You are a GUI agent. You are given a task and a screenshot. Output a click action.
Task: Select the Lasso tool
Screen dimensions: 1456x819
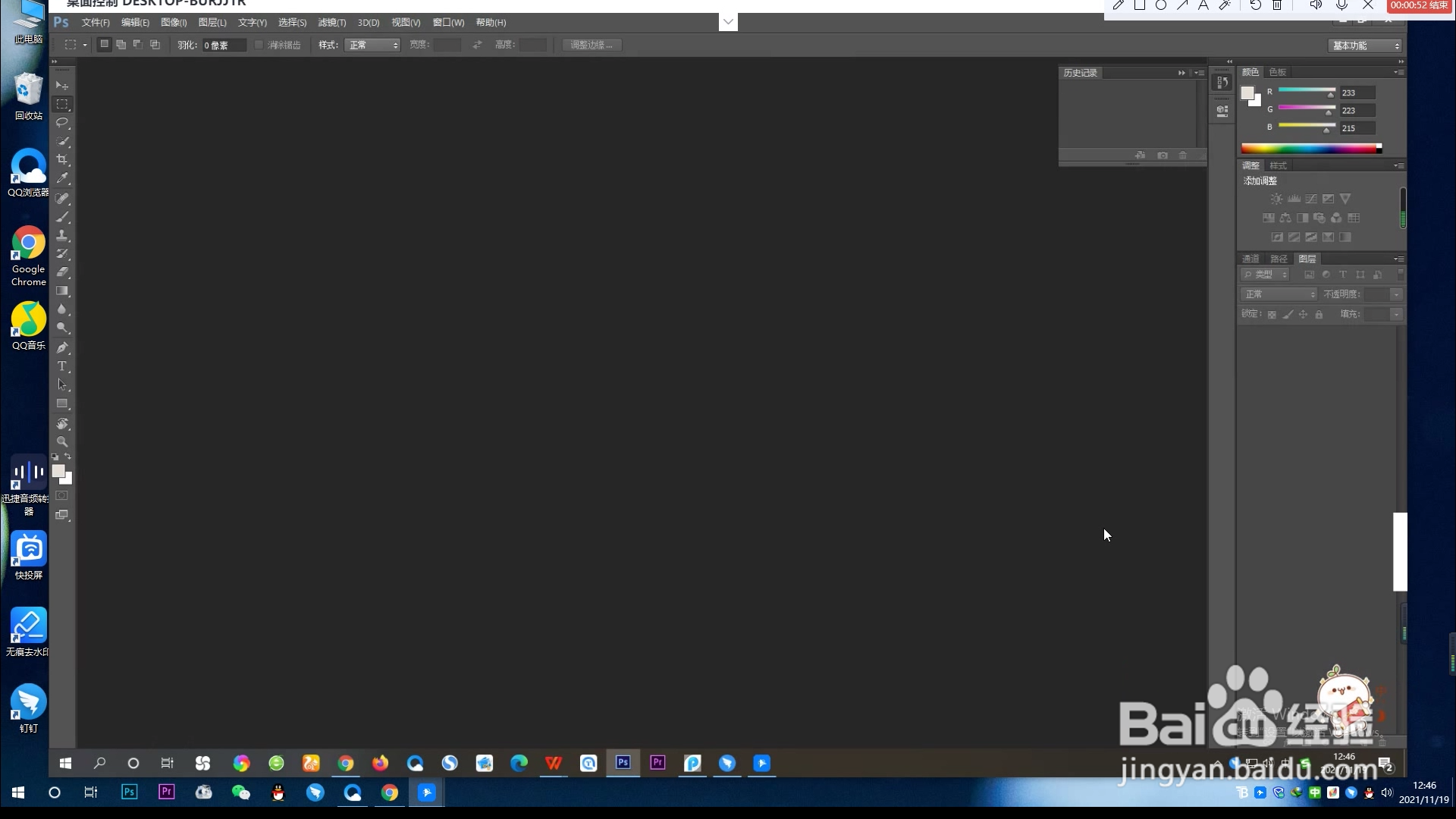(x=62, y=122)
